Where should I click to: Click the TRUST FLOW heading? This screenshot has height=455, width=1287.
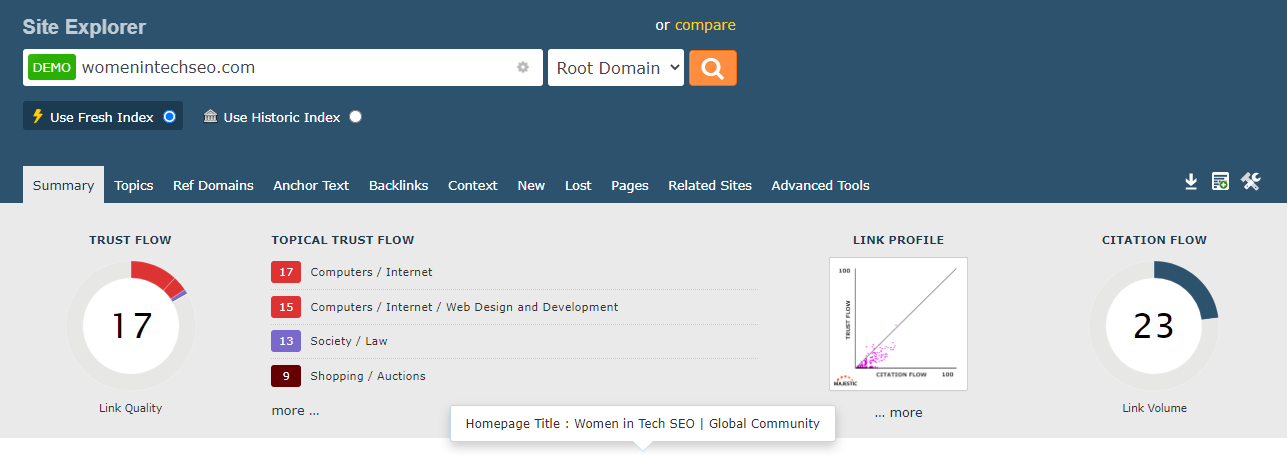tap(130, 240)
